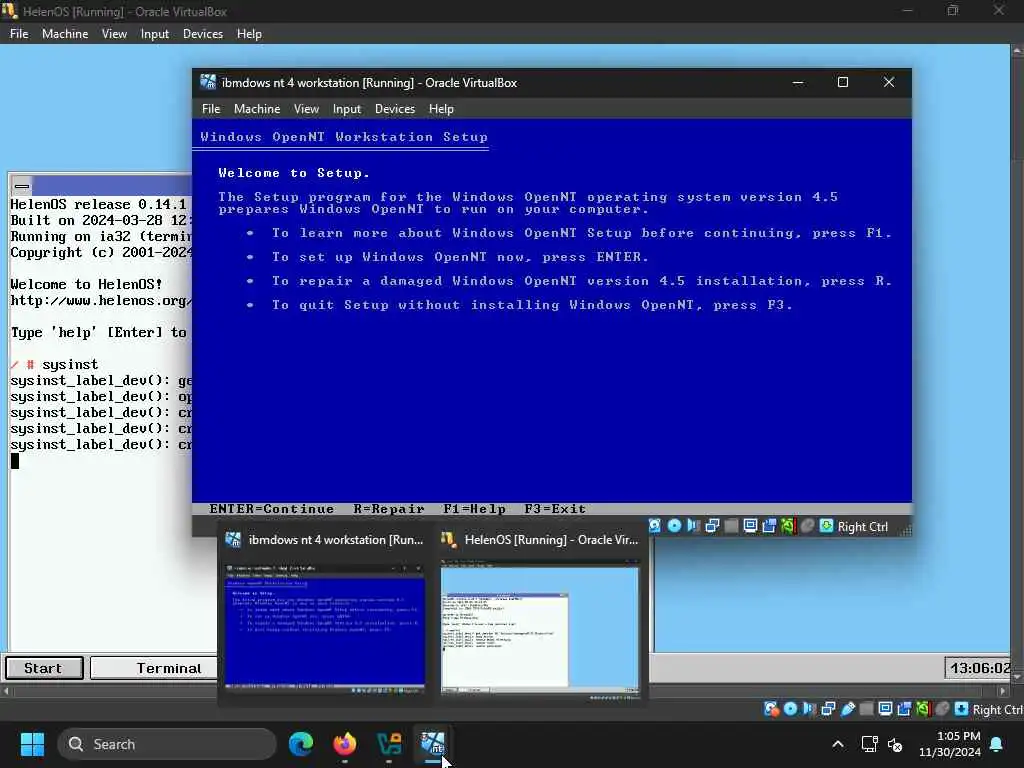Click 'R=Repair' in setup status line
The width and height of the screenshot is (1024, 768).
(389, 509)
